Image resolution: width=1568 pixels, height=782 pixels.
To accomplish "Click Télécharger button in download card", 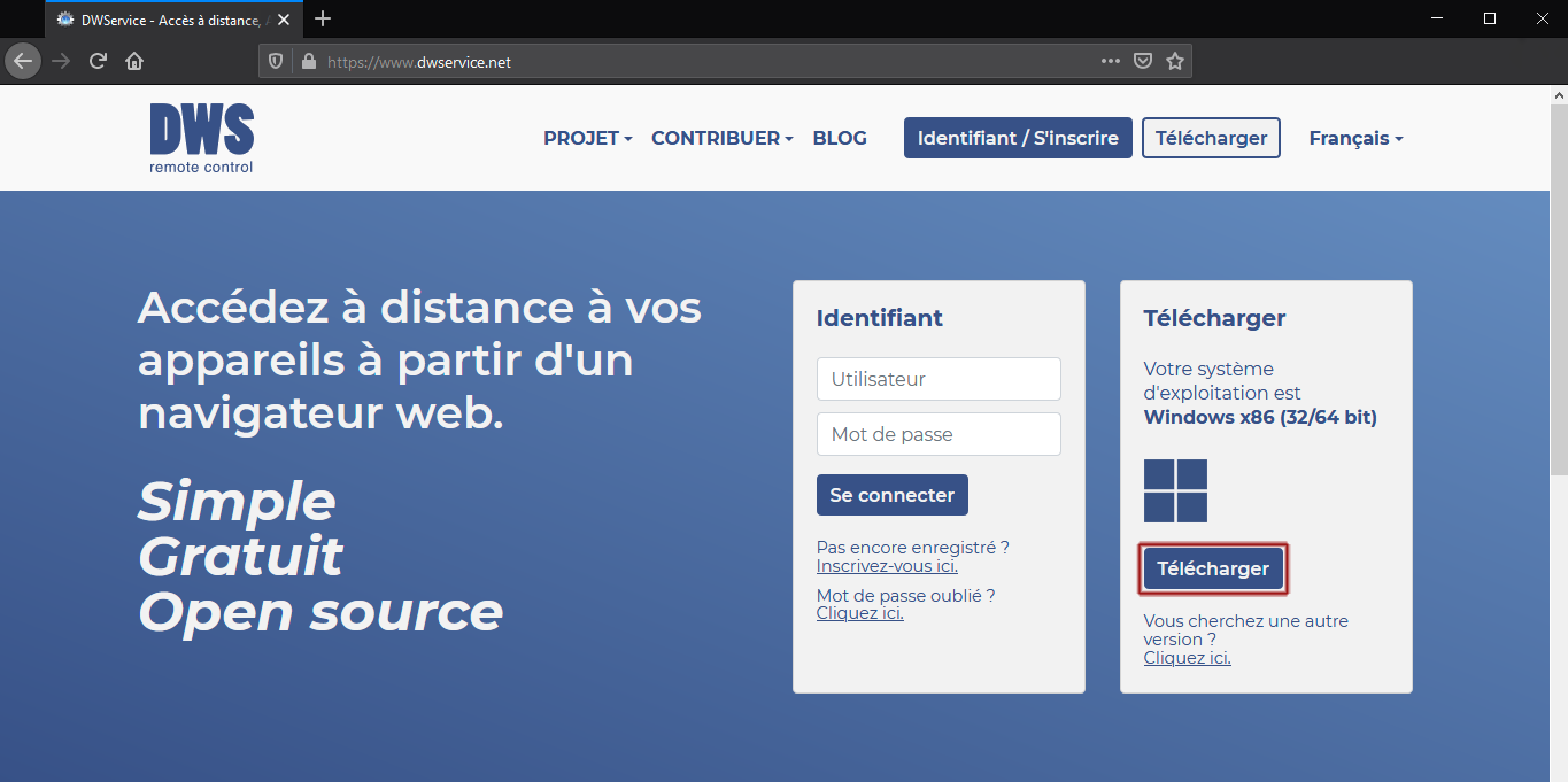I will [x=1212, y=568].
